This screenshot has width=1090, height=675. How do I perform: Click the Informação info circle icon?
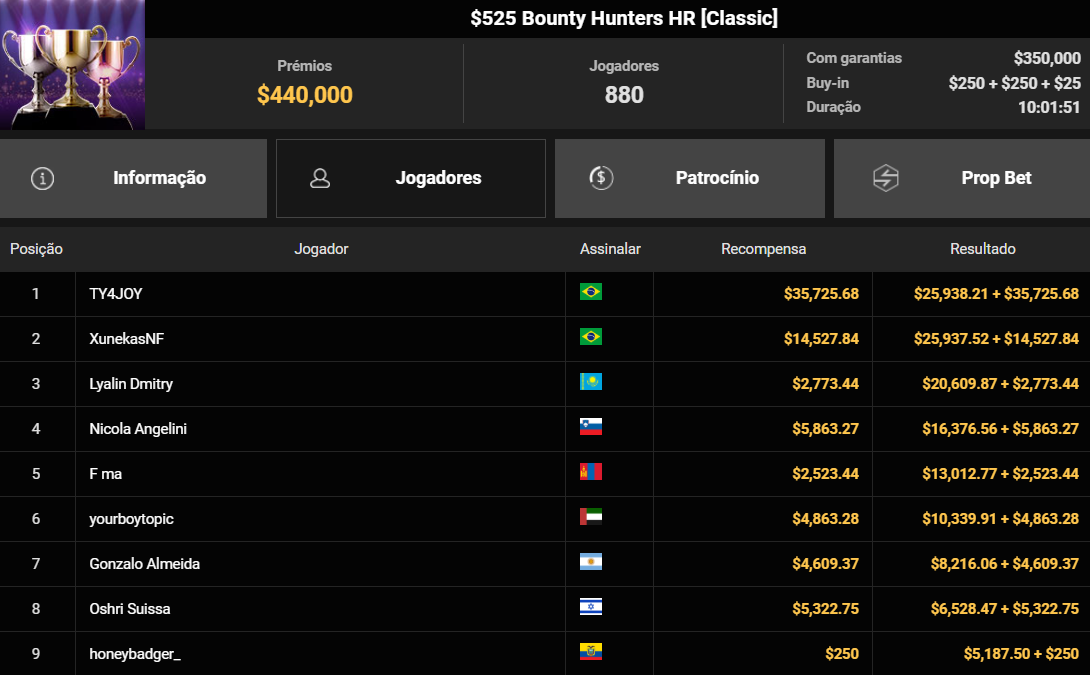[41, 177]
